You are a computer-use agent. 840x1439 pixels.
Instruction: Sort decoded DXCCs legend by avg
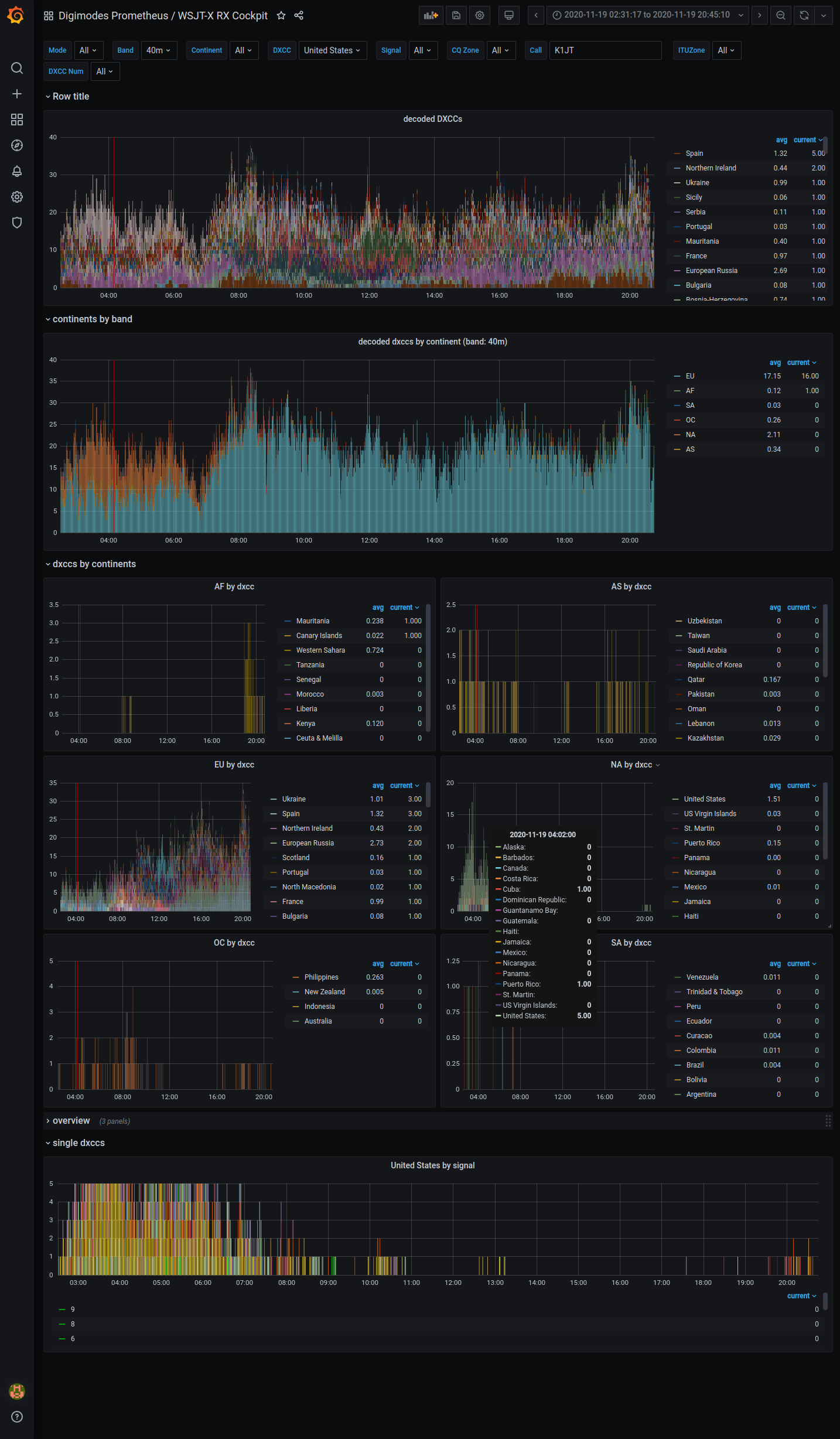coord(781,140)
